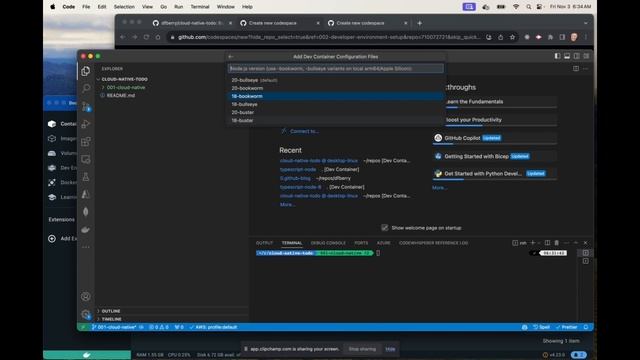
Task: Open the Terminal menu in macOS menu bar
Action: point(200,7)
